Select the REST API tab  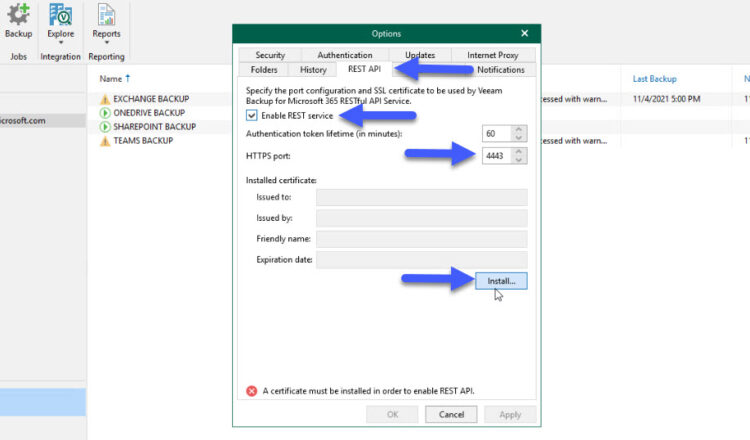pos(364,69)
